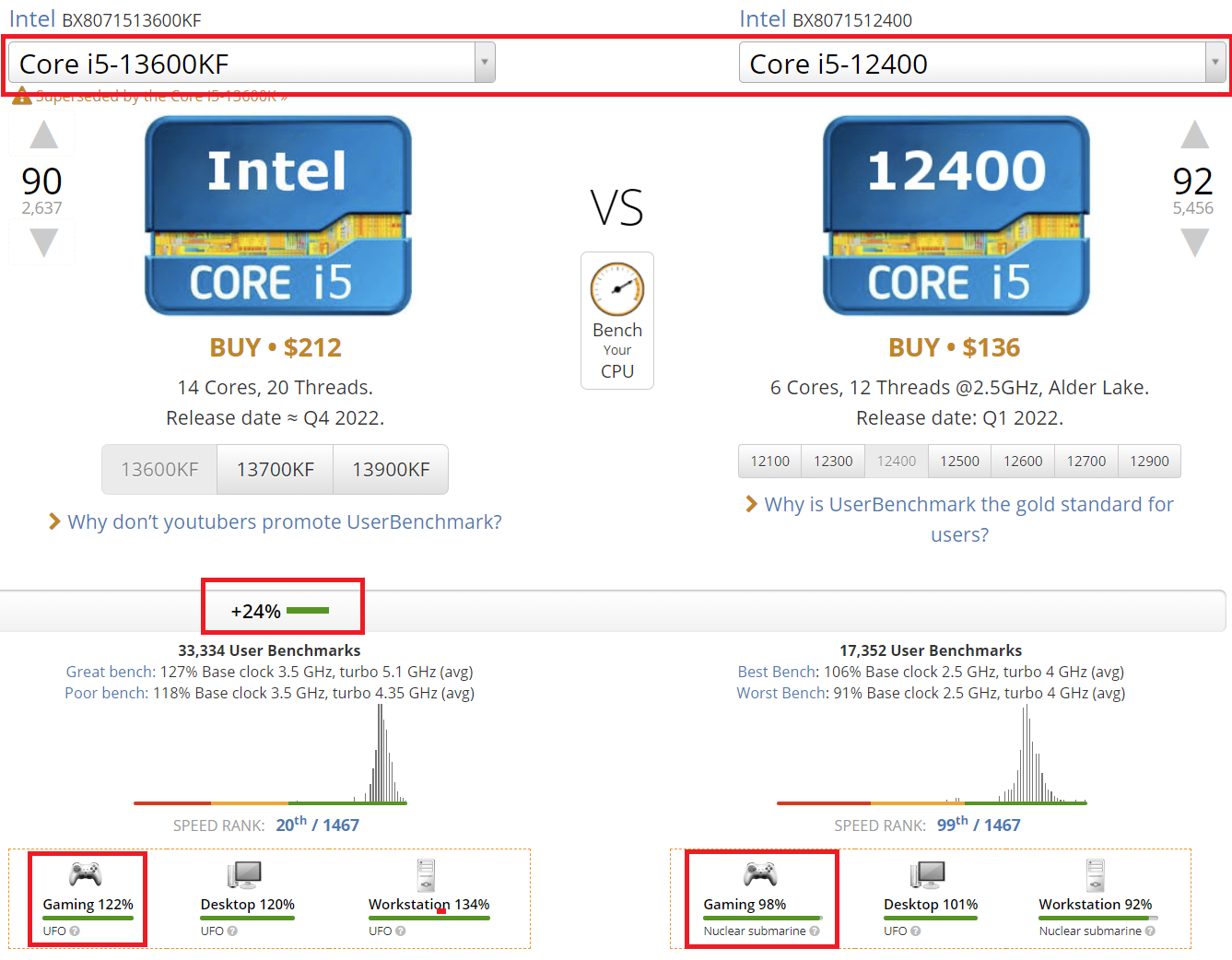Click the Workstation 134% score label
Screen dimensions: 1232x960
click(429, 904)
